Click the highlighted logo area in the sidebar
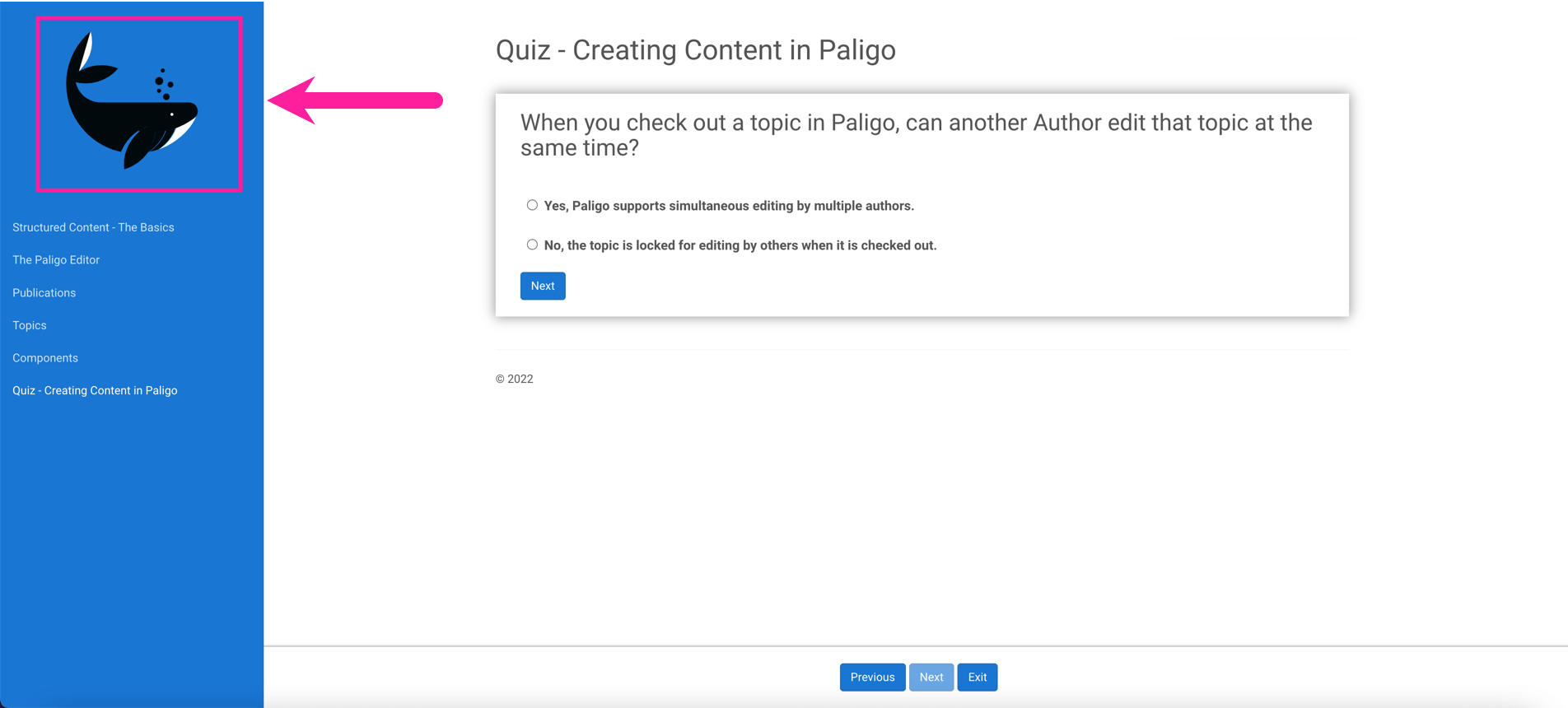This screenshot has width=1568, height=708. point(138,104)
